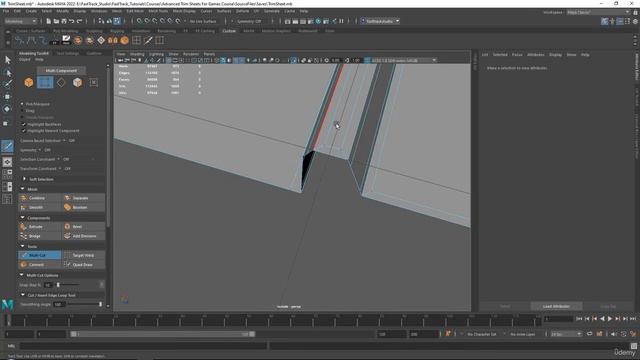Collapse the Tools section
The height and width of the screenshot is (360, 640).
pos(22,247)
